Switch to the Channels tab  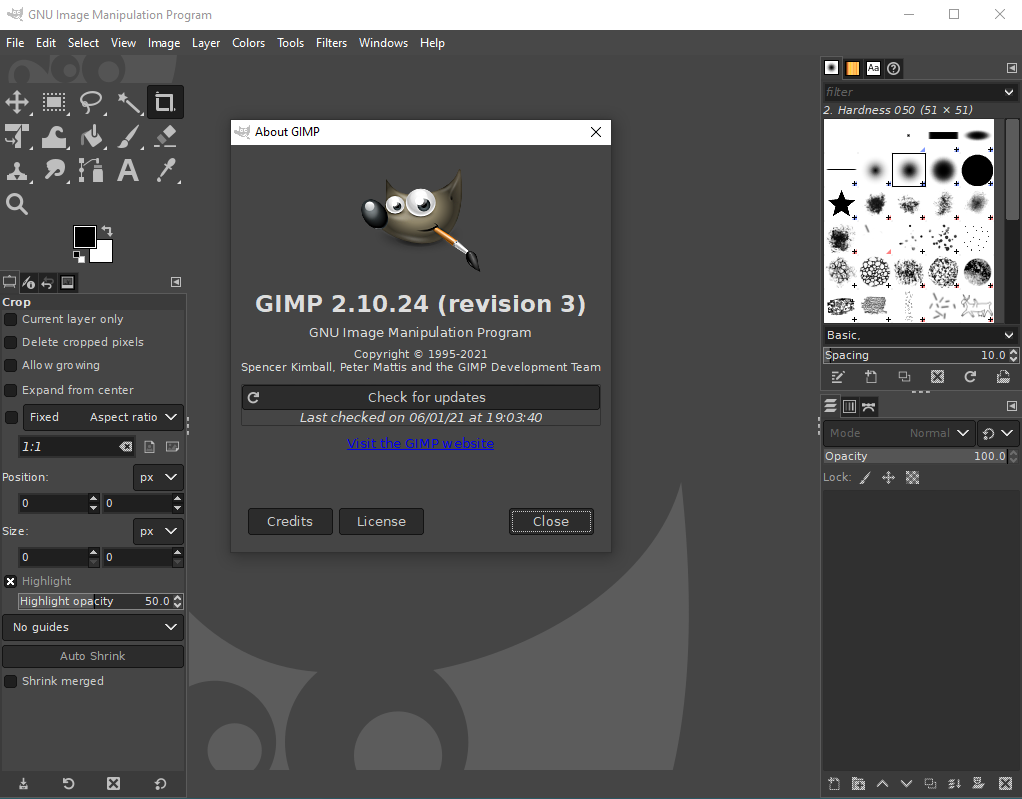click(849, 407)
